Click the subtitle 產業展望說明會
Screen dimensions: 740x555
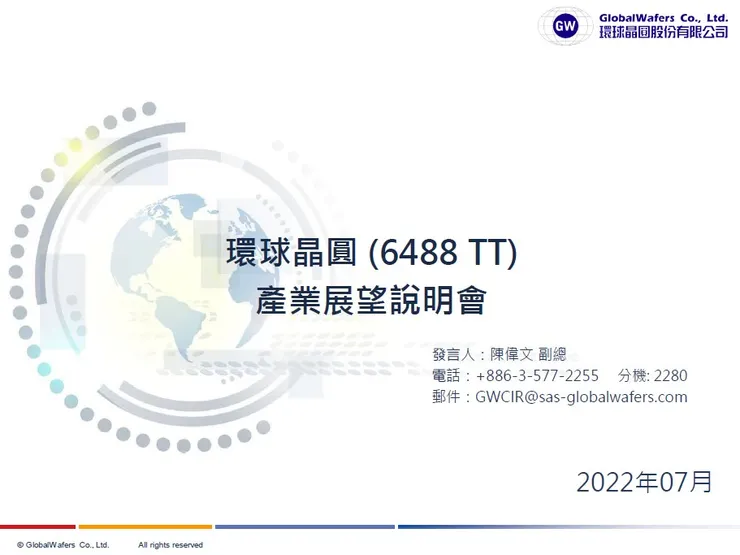tap(371, 301)
